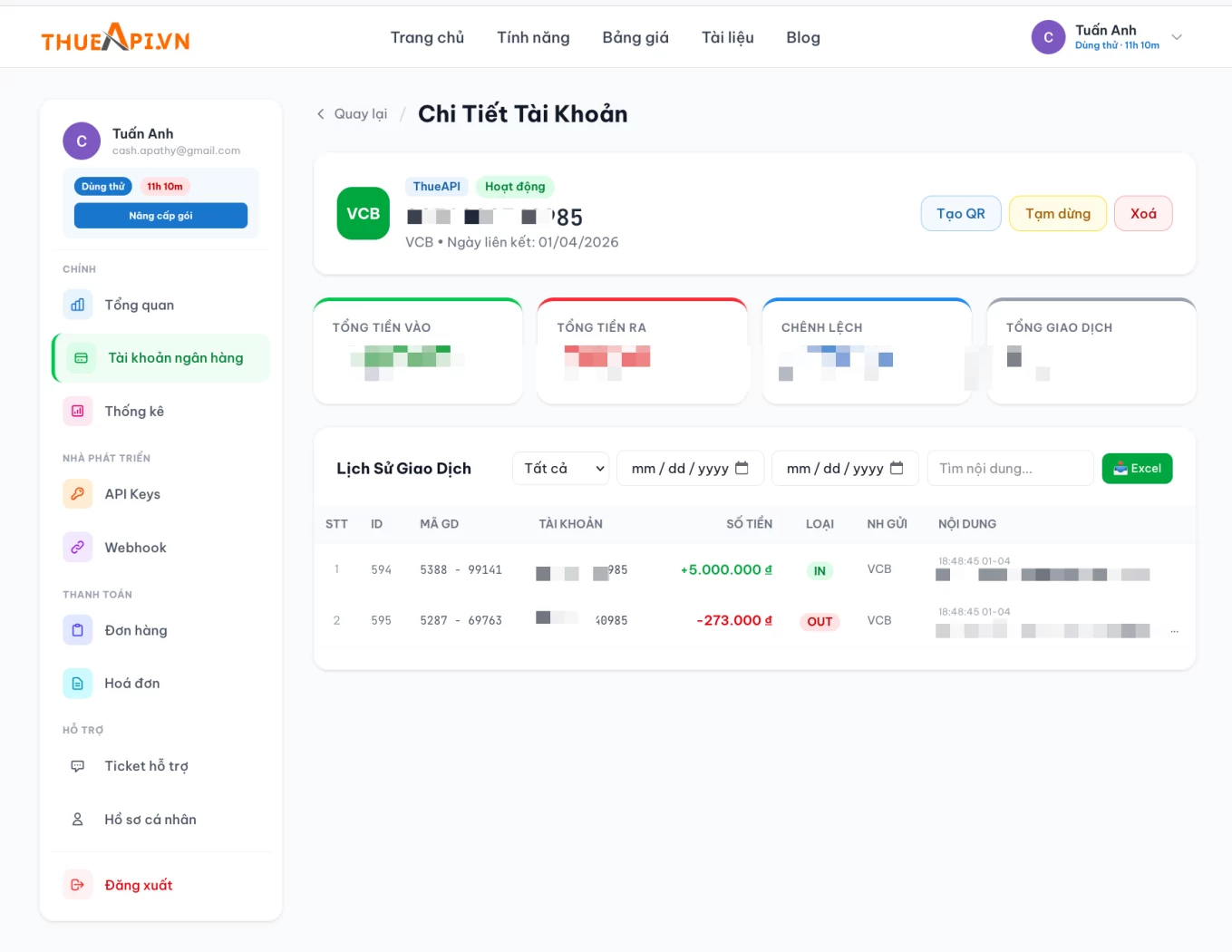
Task: Open calendar picker on second date field
Action: pyautogui.click(x=897, y=468)
